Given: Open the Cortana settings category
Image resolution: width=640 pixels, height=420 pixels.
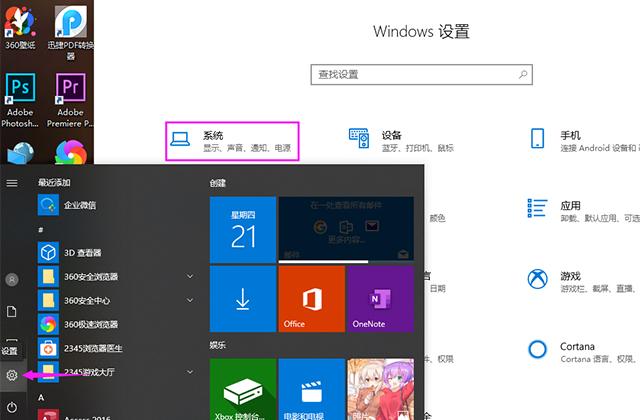Looking at the screenshot, I should pyautogui.click(x=584, y=351).
